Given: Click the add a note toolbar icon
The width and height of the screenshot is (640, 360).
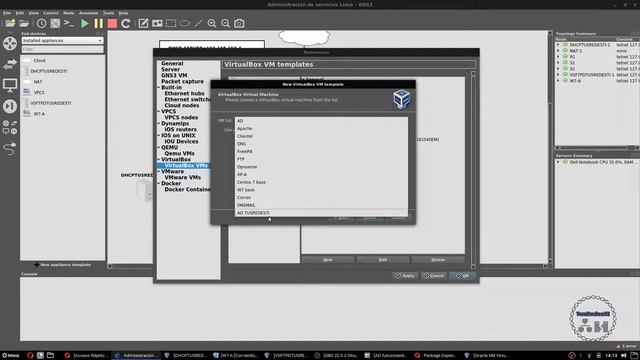Looking at the screenshot, I should (143, 23).
